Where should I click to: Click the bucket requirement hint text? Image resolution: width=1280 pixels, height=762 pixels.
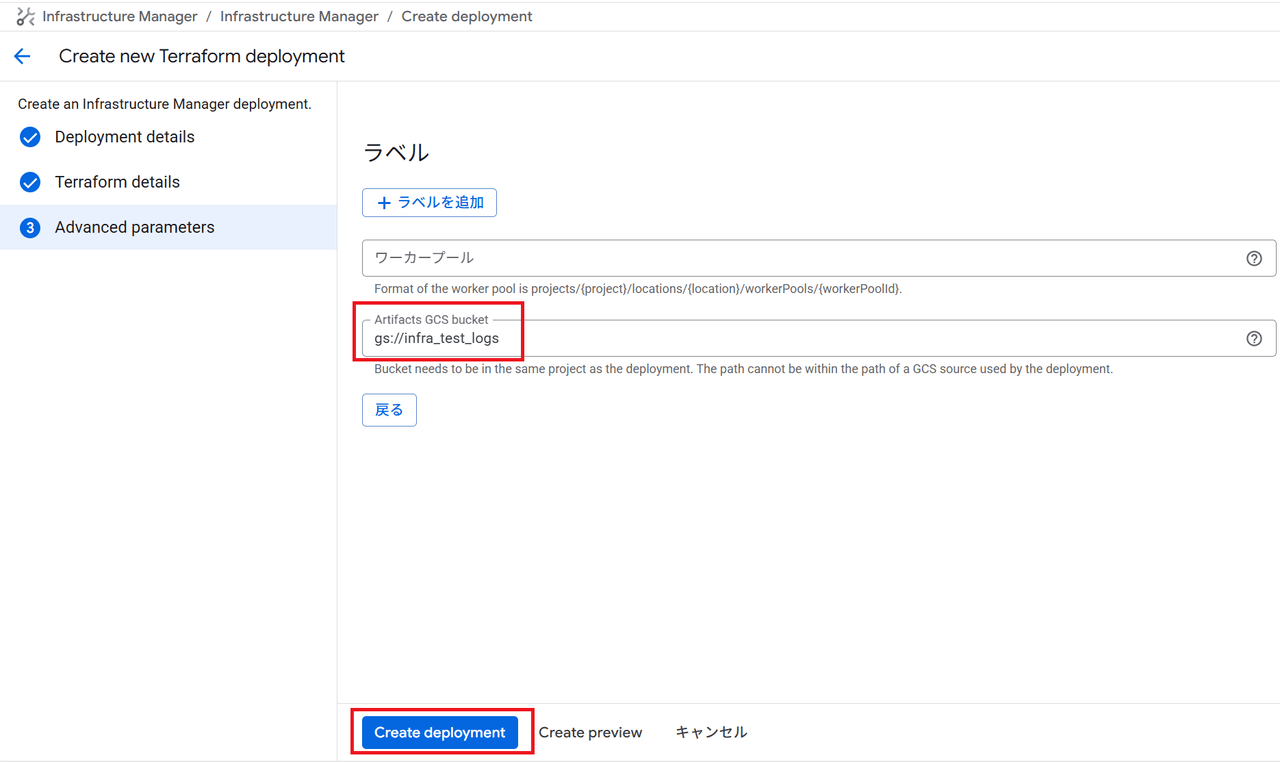click(743, 369)
